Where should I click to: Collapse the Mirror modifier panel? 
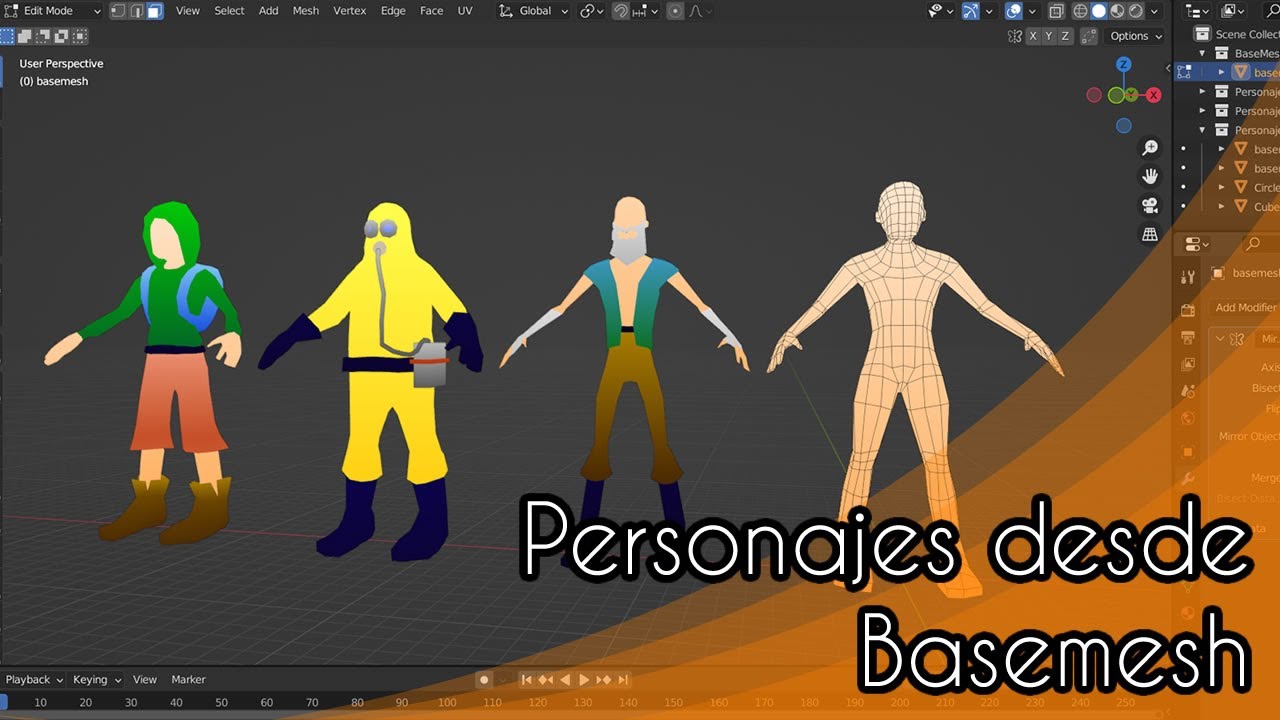click(x=1220, y=339)
